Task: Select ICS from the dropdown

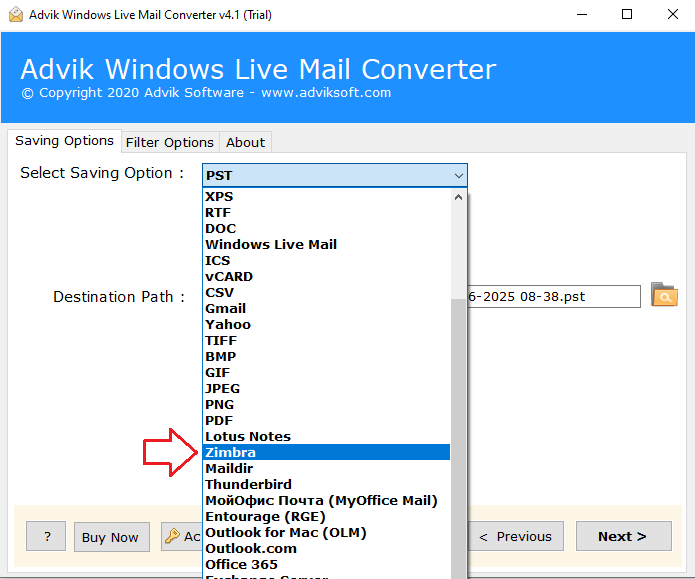Action: (326, 260)
